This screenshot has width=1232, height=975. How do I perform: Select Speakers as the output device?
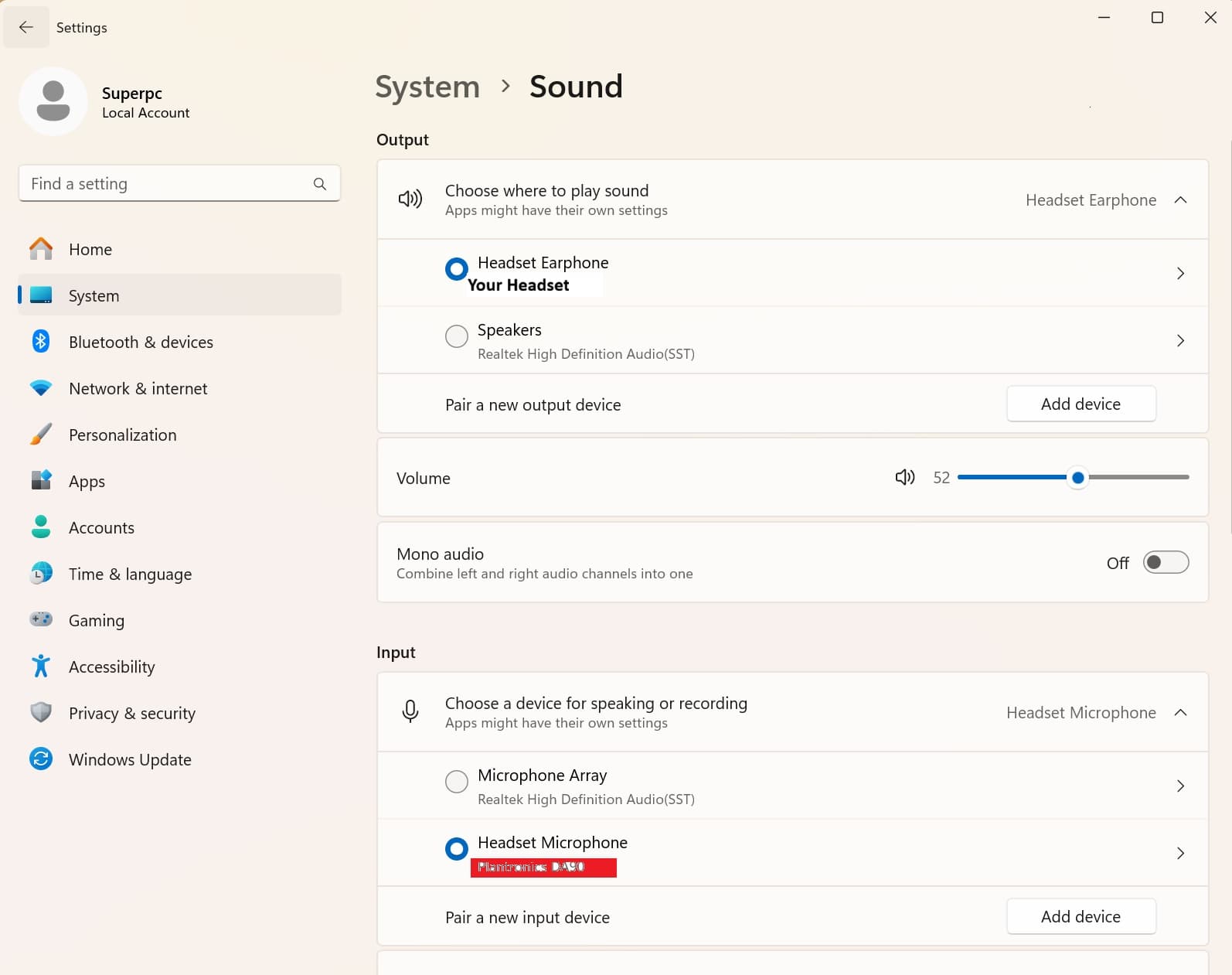457,336
